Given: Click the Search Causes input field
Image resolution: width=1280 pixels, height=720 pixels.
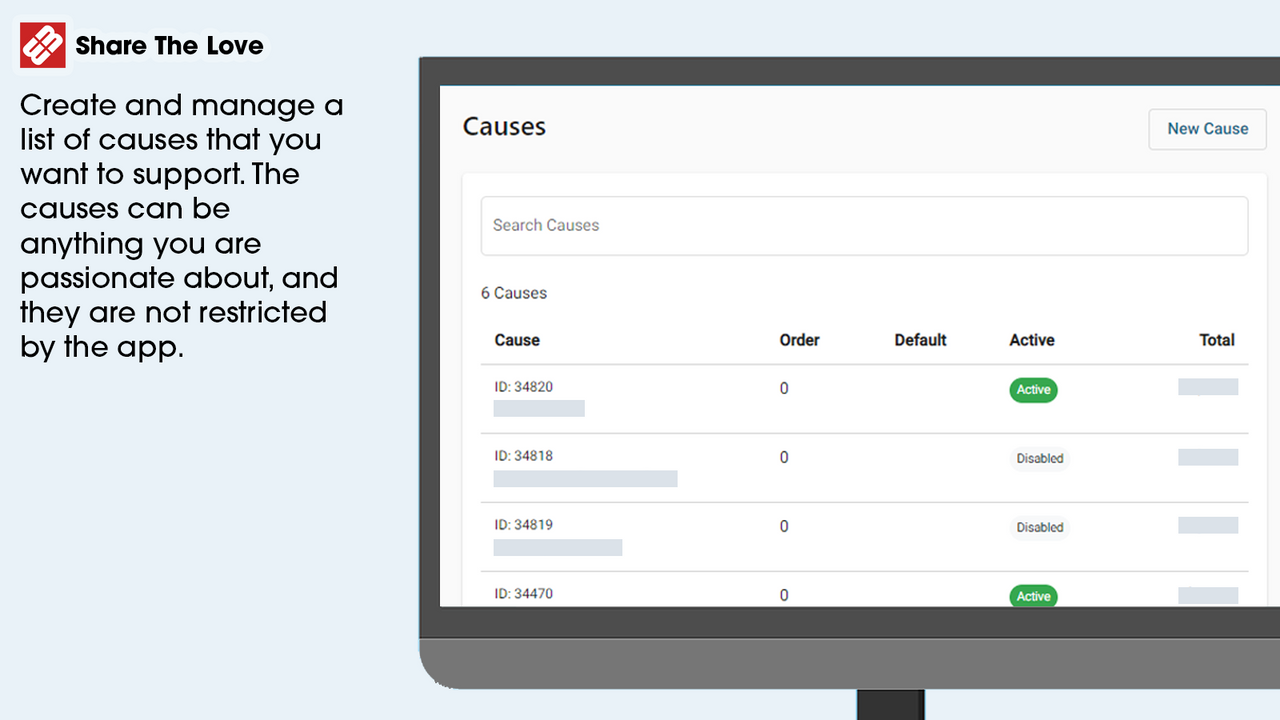Looking at the screenshot, I should point(863,225).
